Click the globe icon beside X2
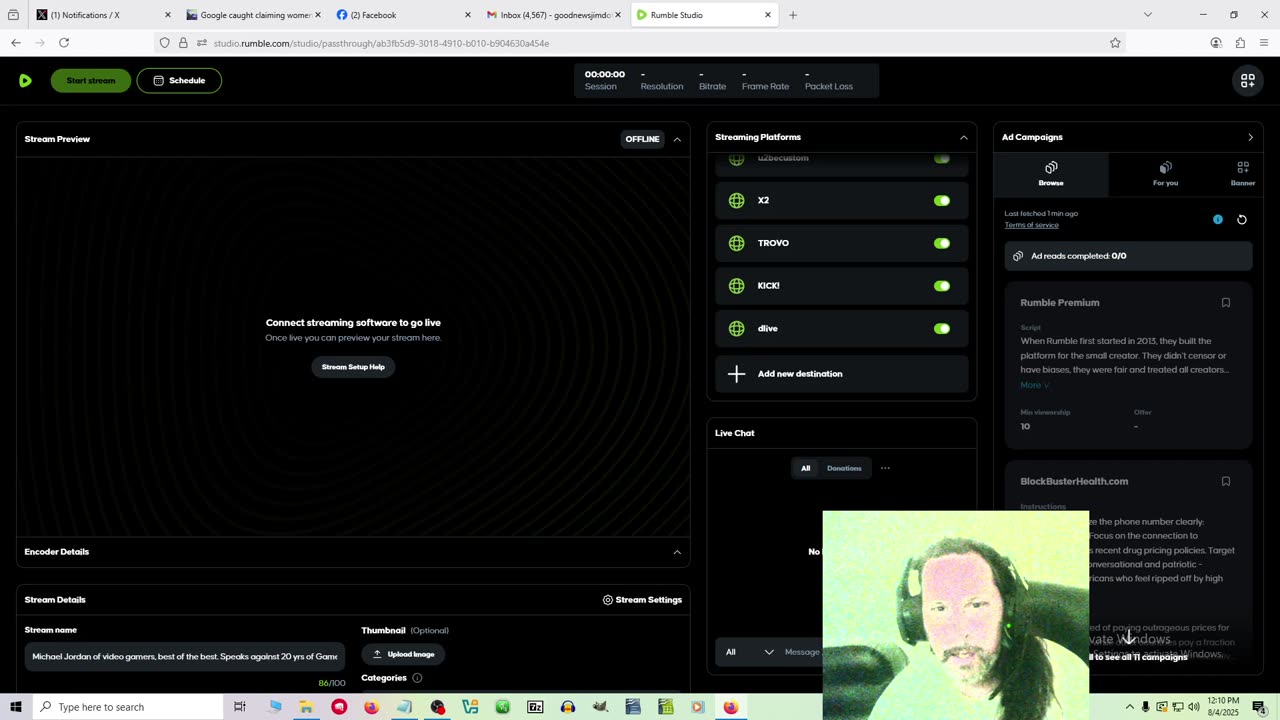 coord(736,201)
